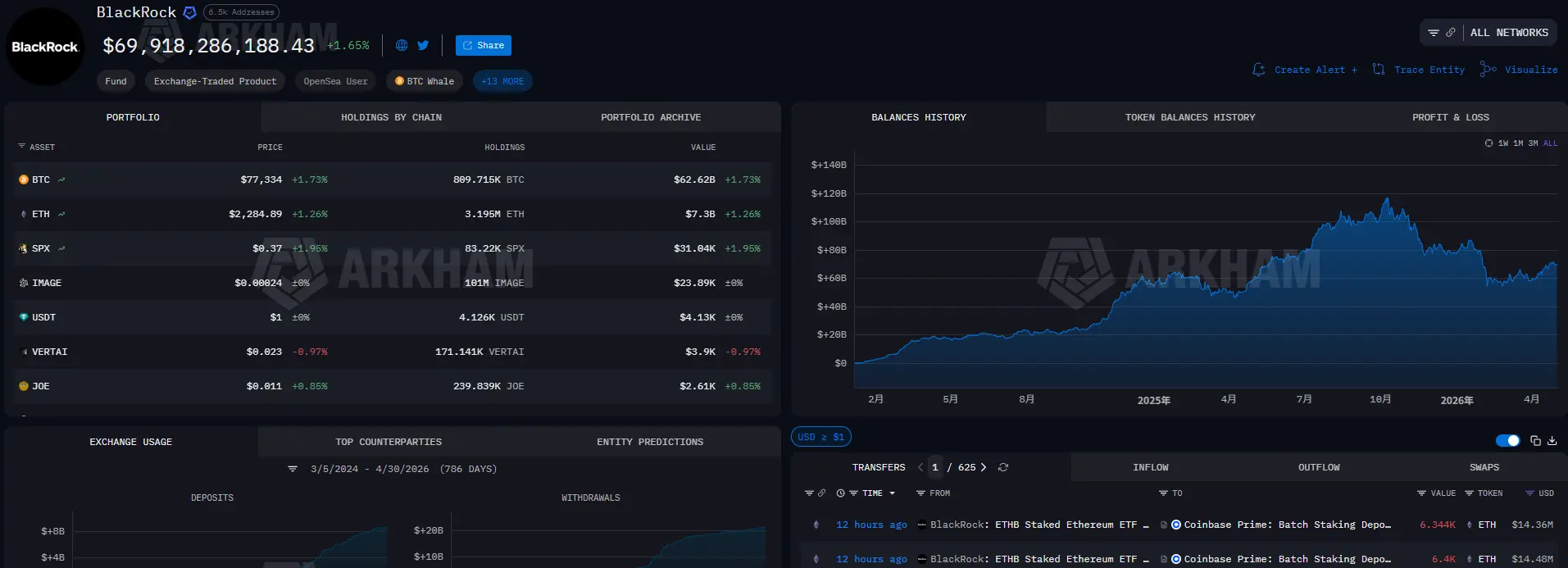Switch to Holdings By Chain tab

(x=391, y=117)
